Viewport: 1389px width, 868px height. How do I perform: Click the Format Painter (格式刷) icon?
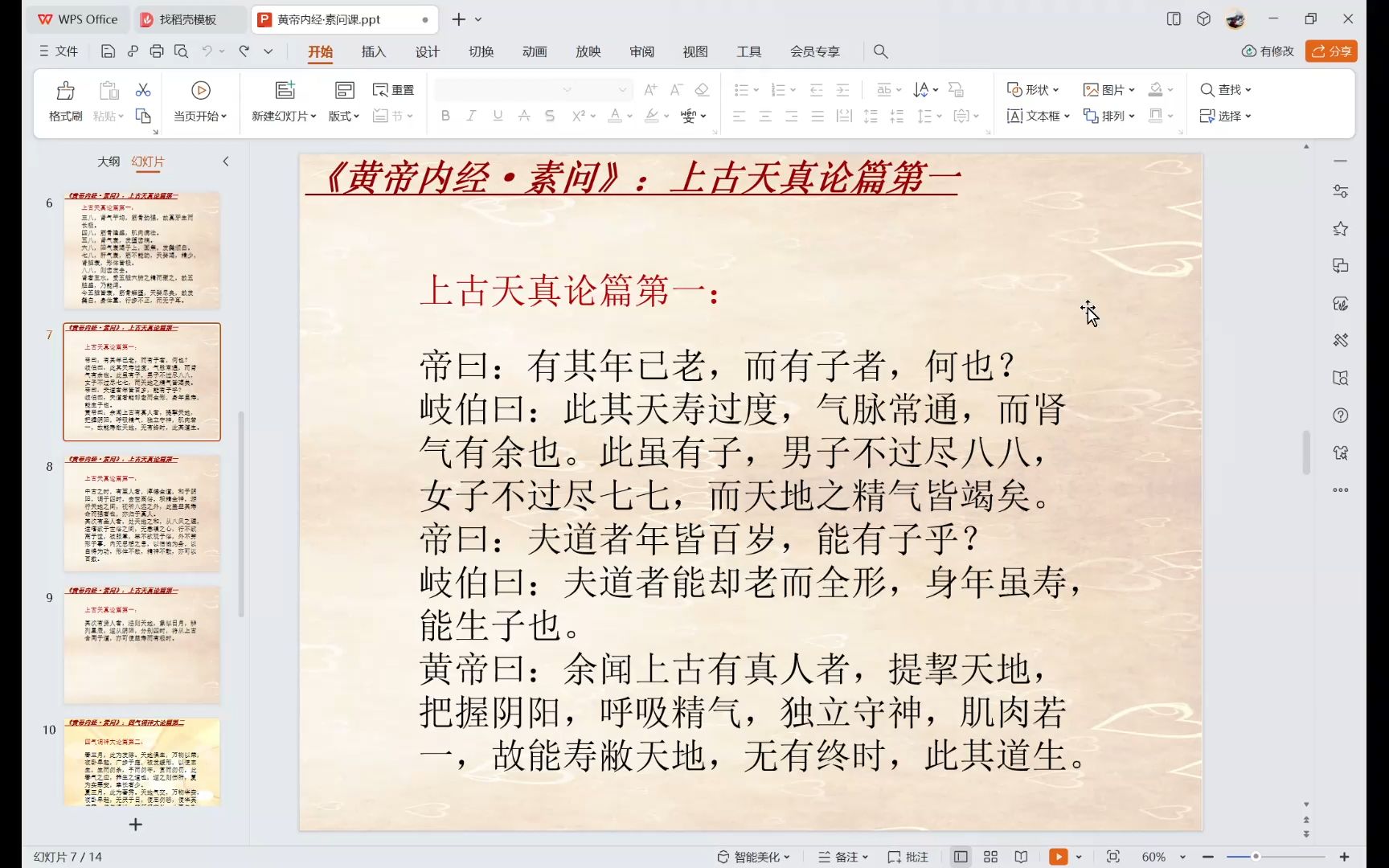click(x=65, y=90)
